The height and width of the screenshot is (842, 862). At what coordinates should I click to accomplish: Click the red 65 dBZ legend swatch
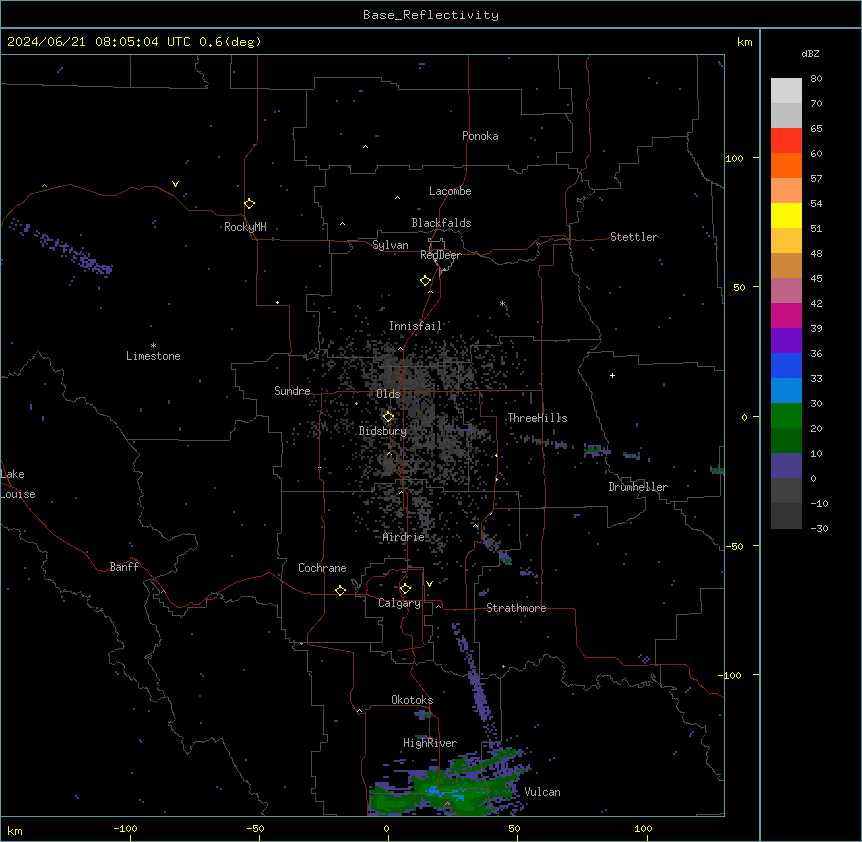(786, 141)
